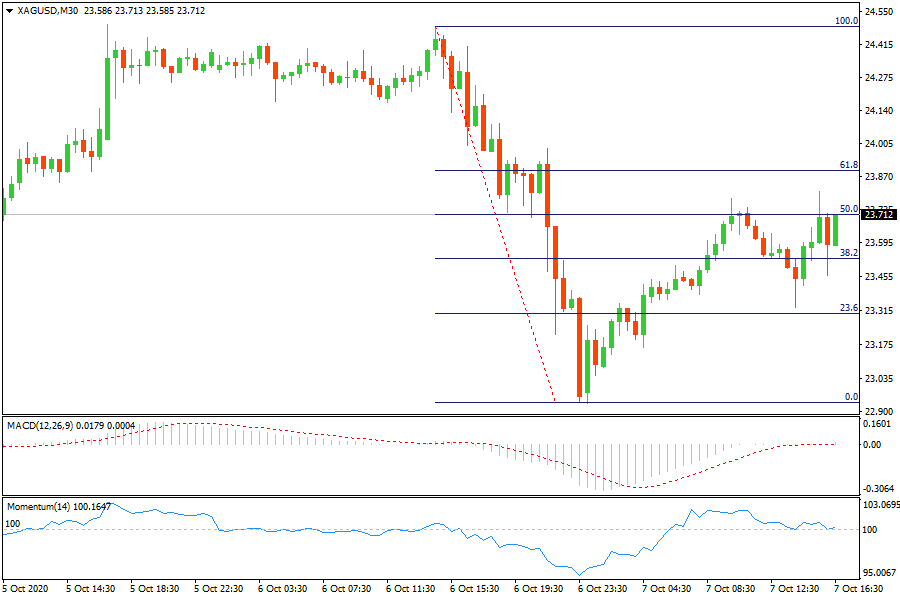Click the Momentum 103.0695 scale value
This screenshot has height=600, width=900.
(x=878, y=507)
